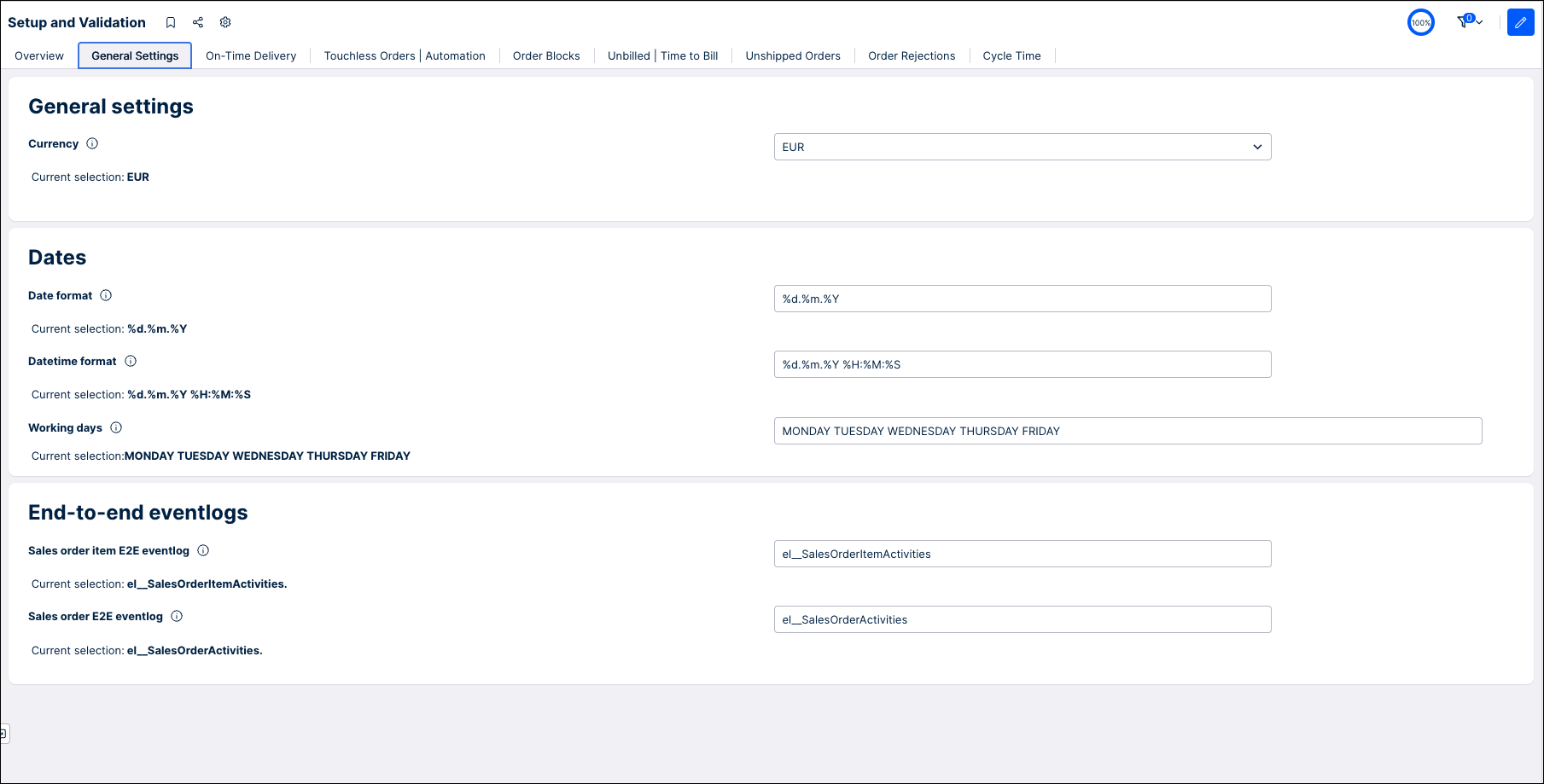
Task: Open the Order Rejections tab
Action: tap(912, 55)
